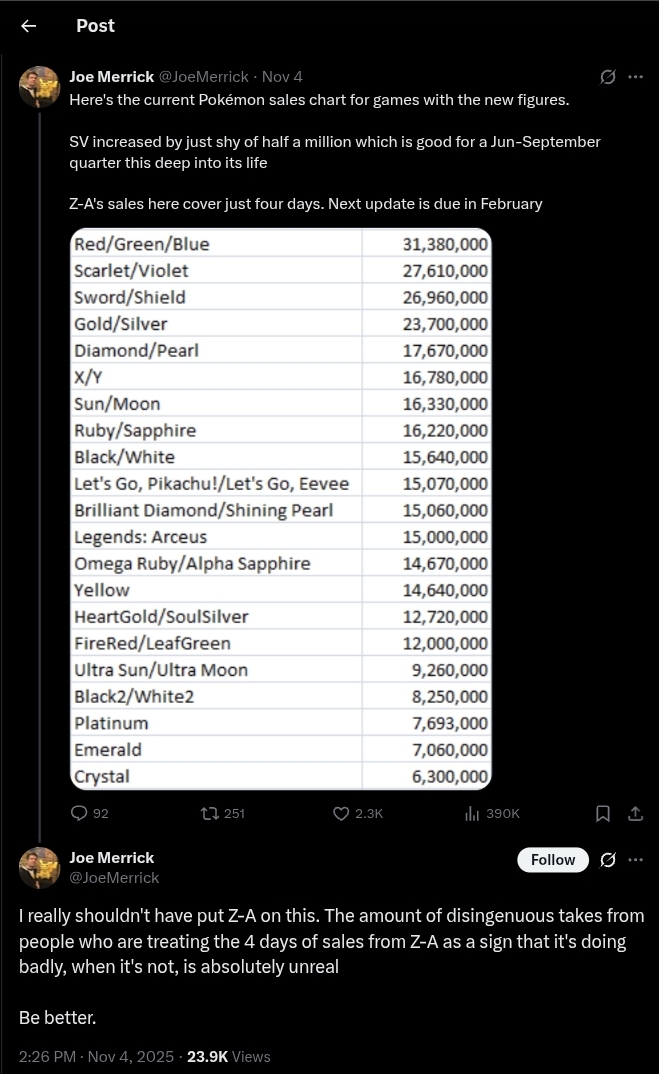Like the sales chart post

point(342,813)
